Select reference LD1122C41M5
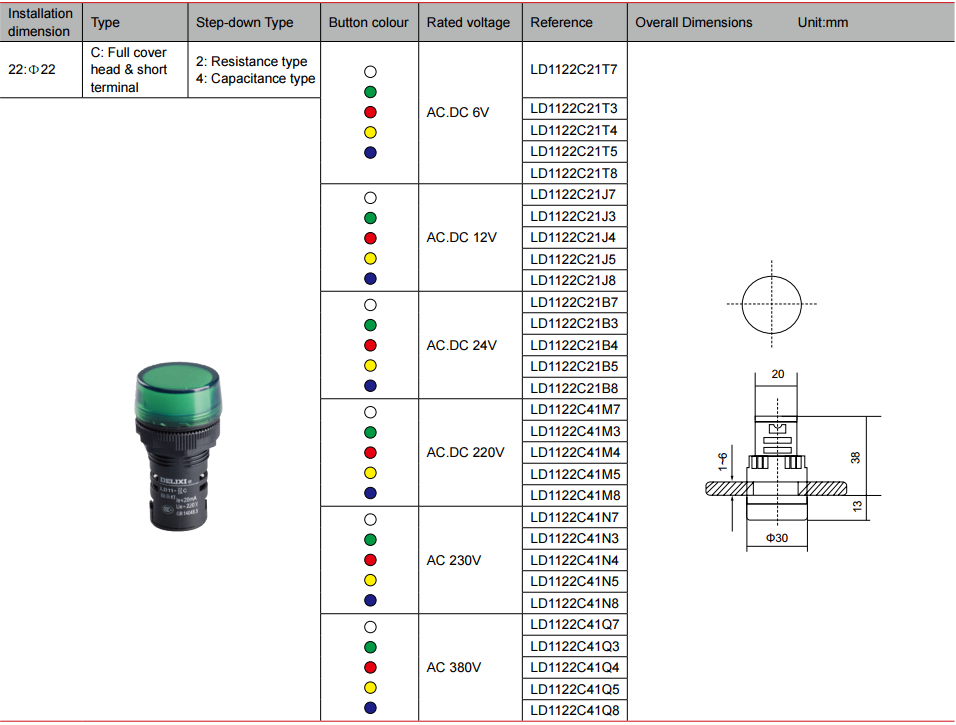 575,474
